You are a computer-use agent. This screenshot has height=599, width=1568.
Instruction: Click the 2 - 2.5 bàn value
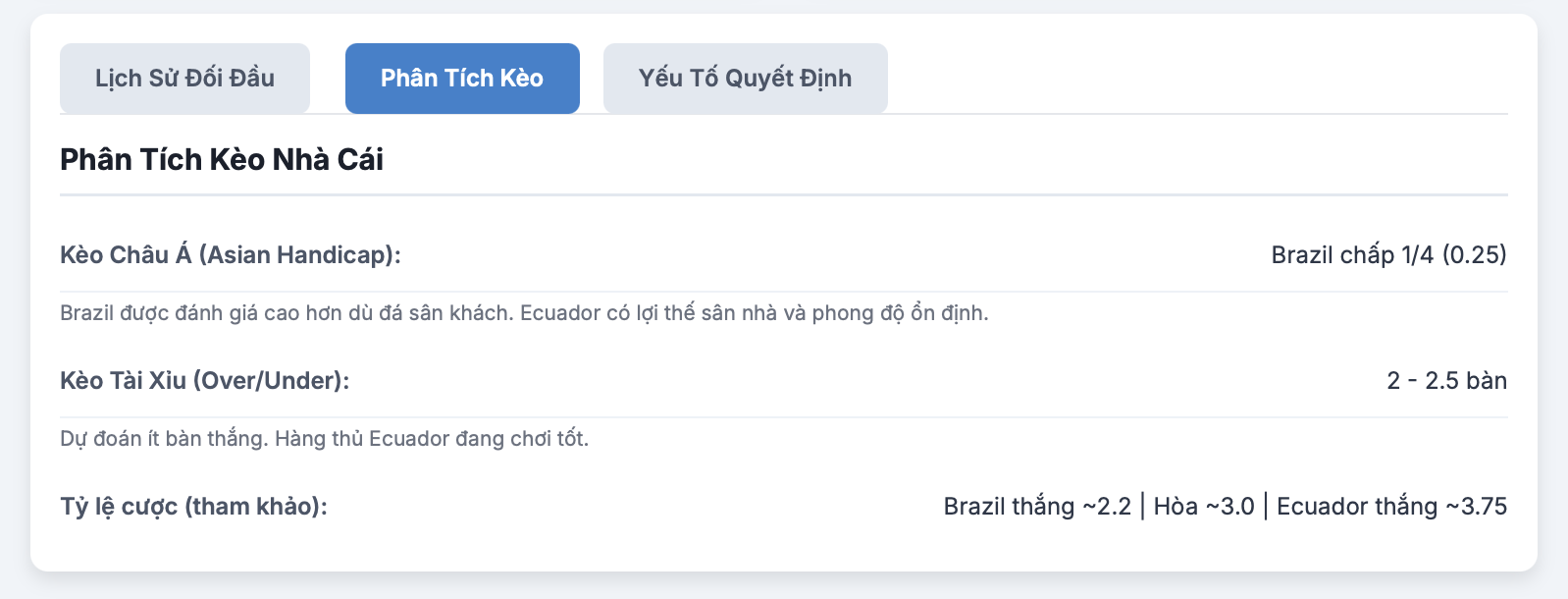click(1447, 381)
